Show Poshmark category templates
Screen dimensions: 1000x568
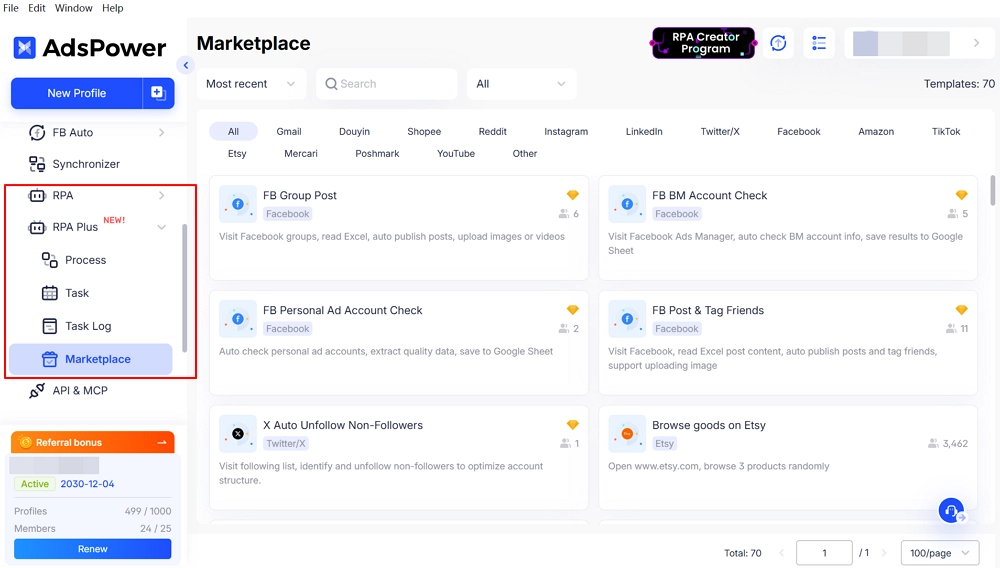[x=377, y=154]
